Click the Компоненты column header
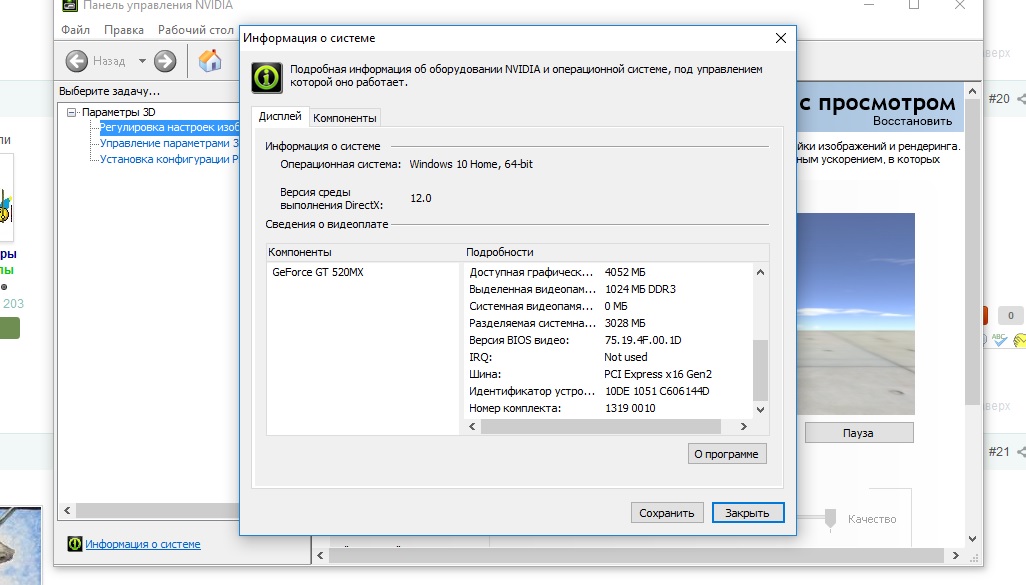This screenshot has height=585, width=1026. point(364,252)
